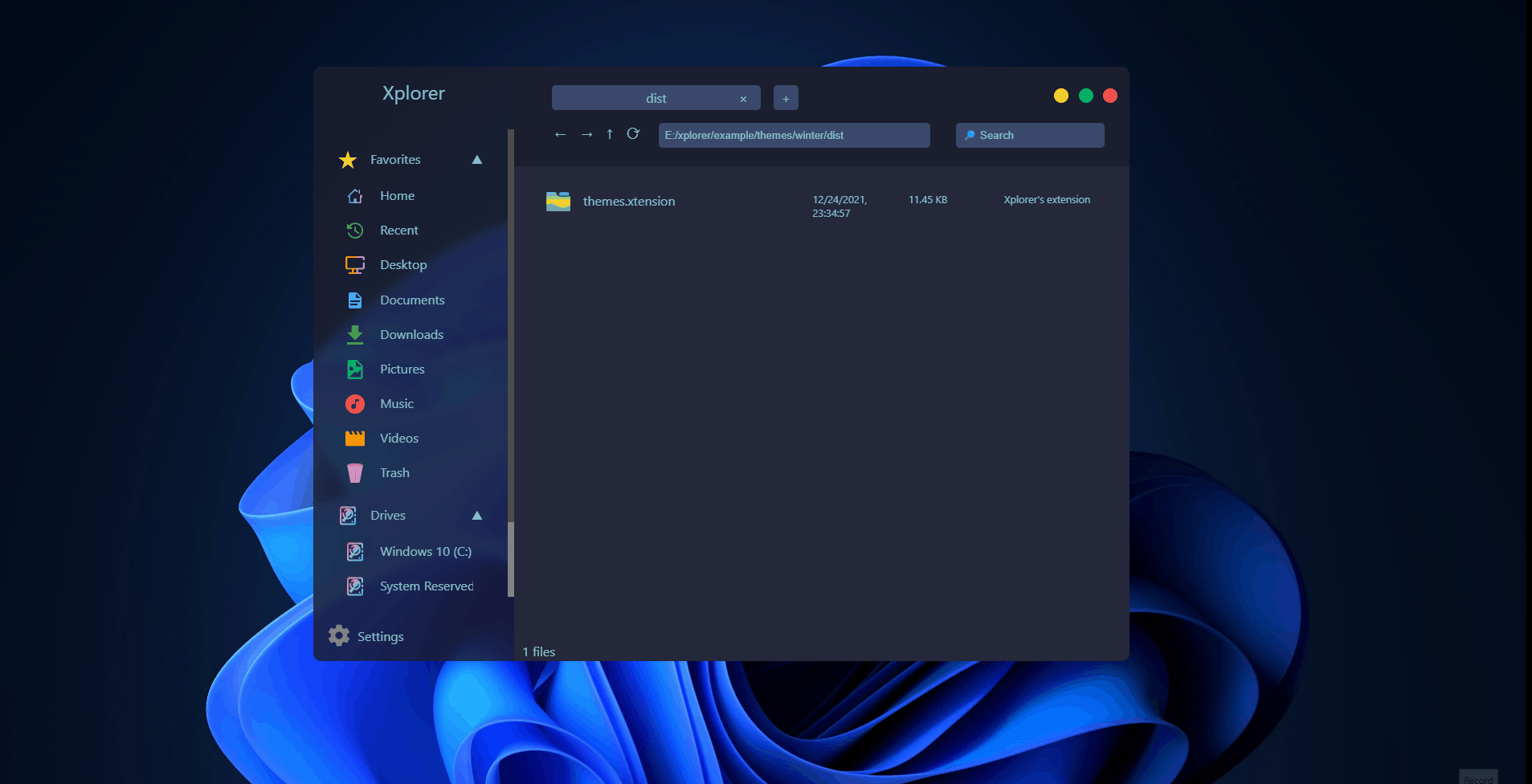
Task: Click the Xplorer app title
Action: (414, 93)
